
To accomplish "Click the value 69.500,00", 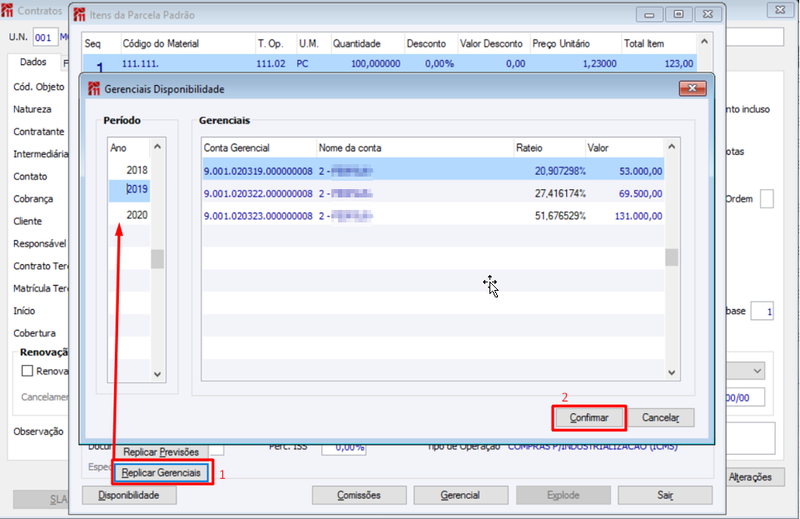I will (x=641, y=193).
